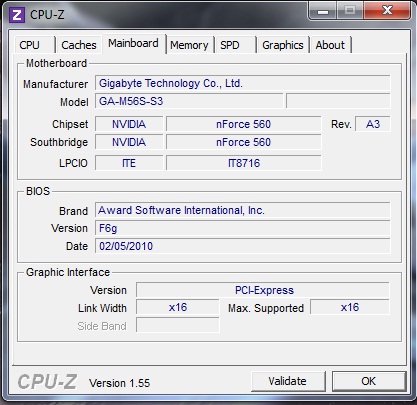Select the Mainboard tab
This screenshot has height=405, width=417.
133,43
